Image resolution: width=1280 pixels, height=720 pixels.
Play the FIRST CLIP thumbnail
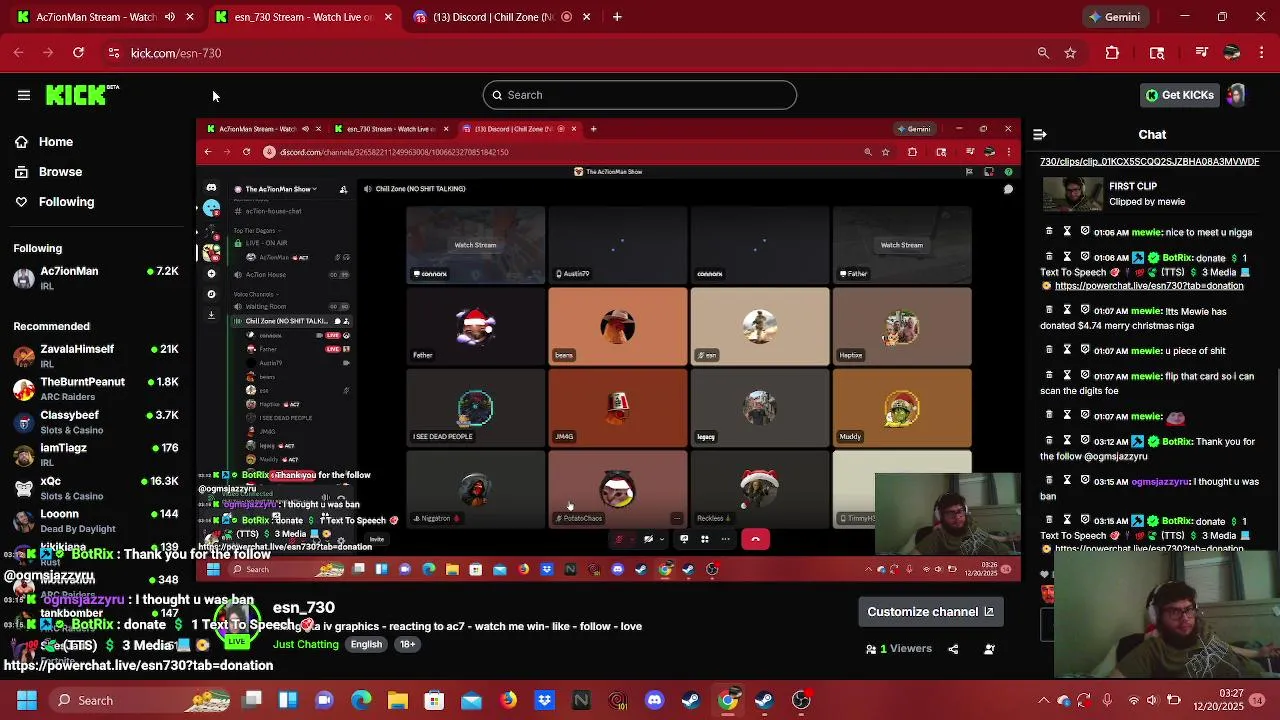(x=1072, y=194)
